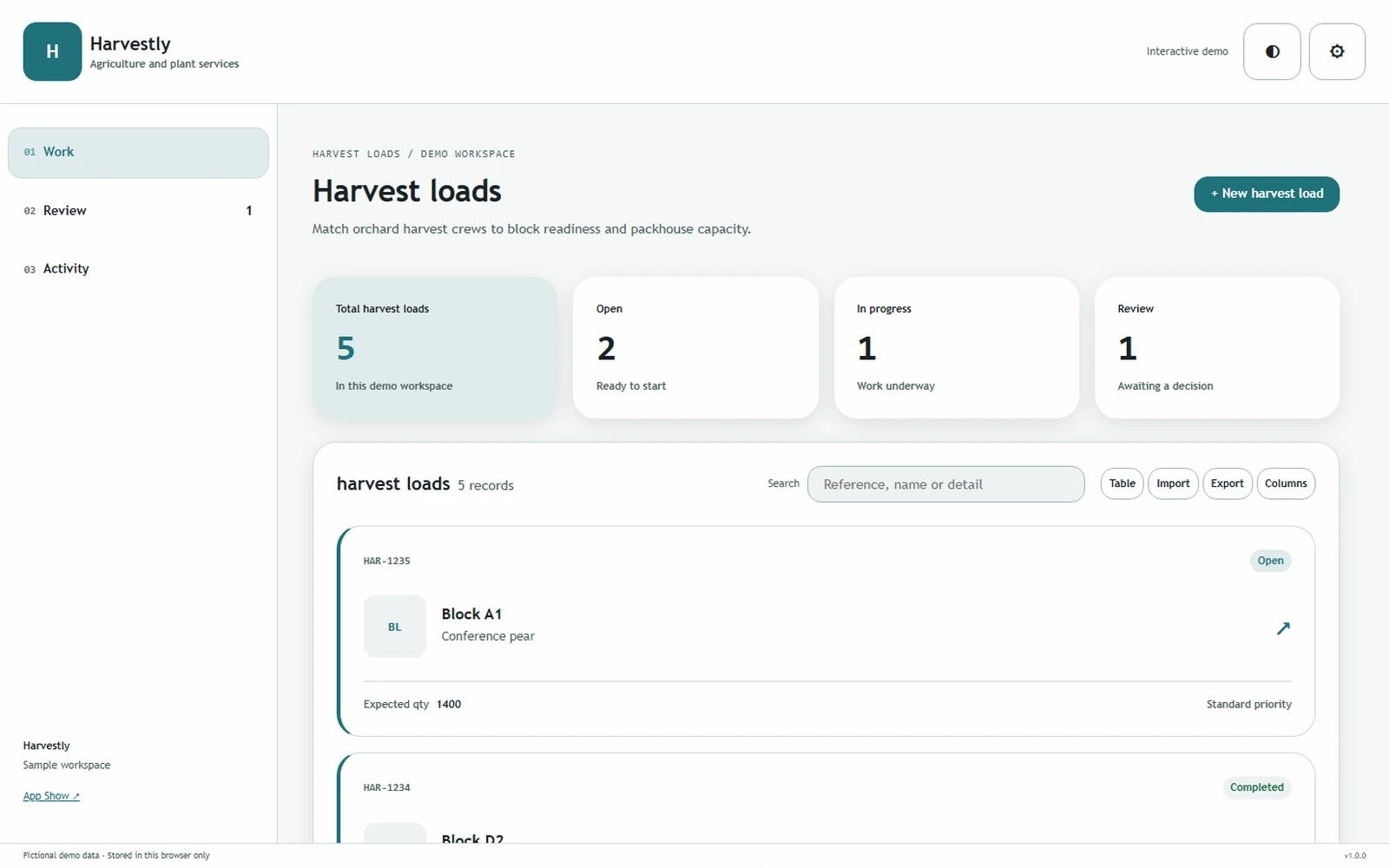Click the Expected qty 1400 value
Screen dimensions: 1389x868
click(x=449, y=704)
